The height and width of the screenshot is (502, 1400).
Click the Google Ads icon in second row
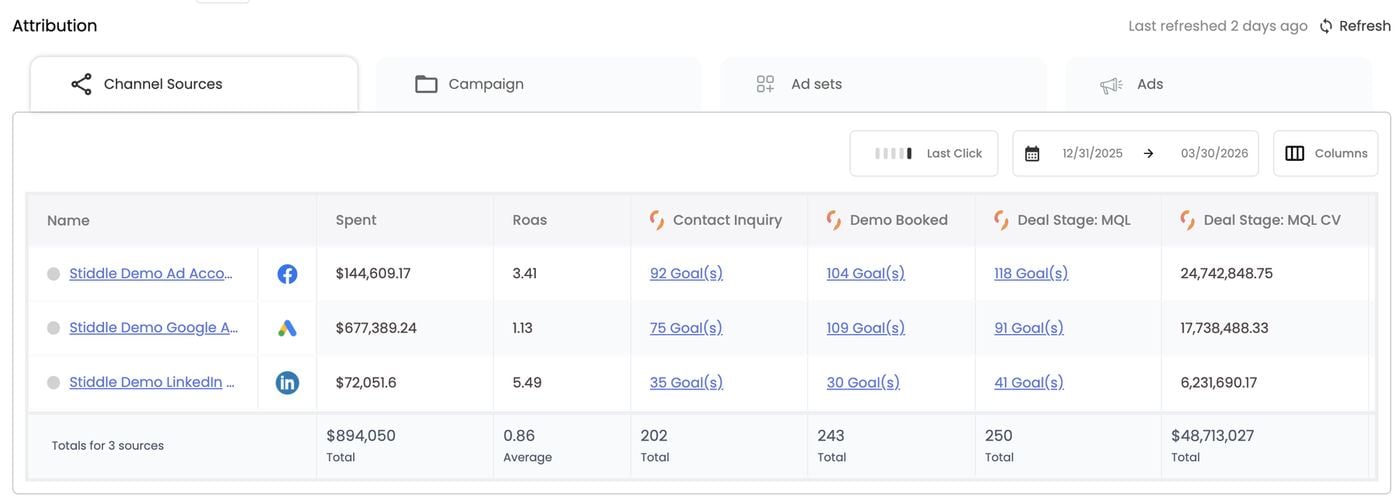point(287,328)
